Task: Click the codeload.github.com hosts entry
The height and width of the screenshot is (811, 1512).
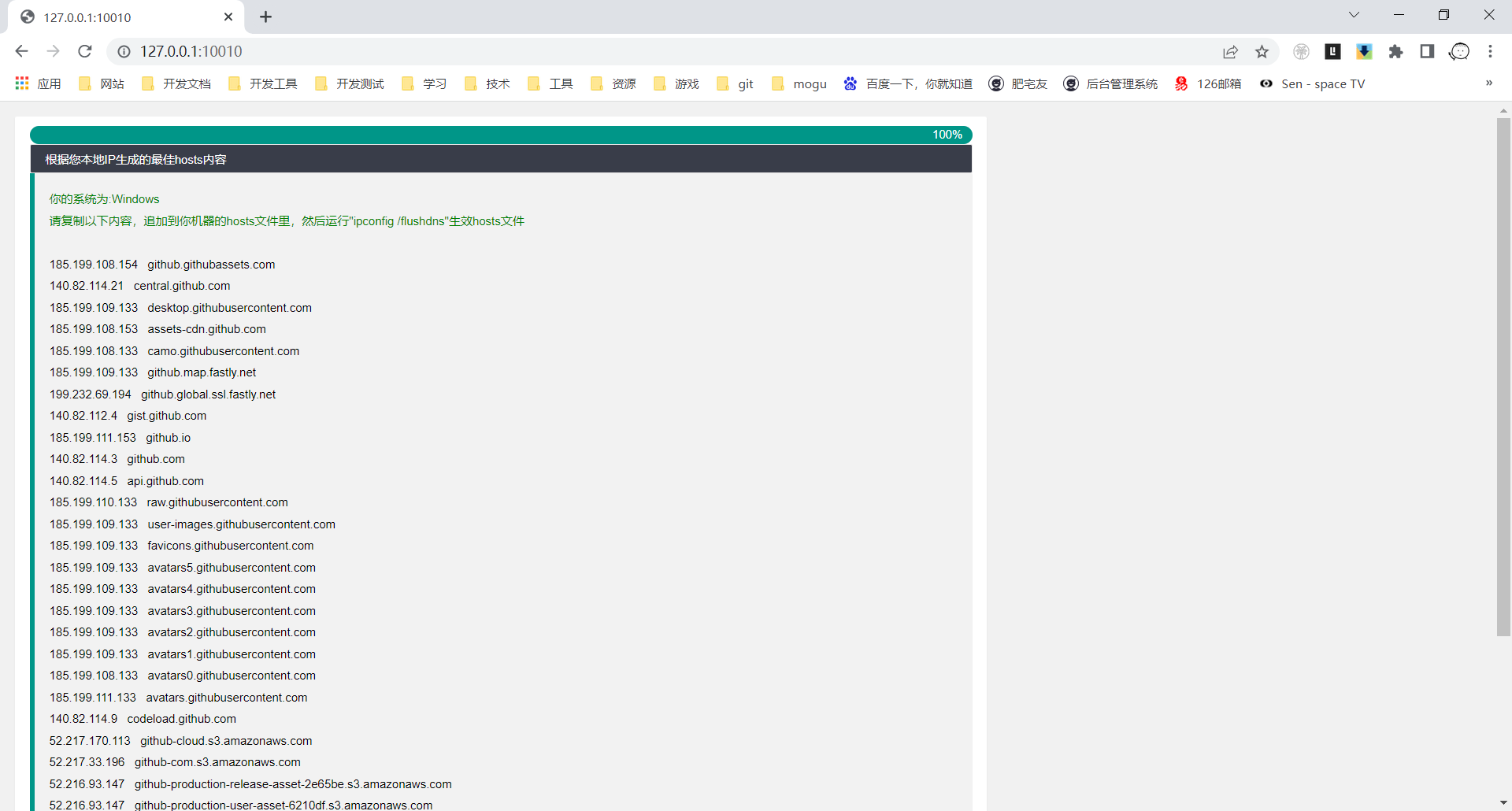Action: point(143,719)
